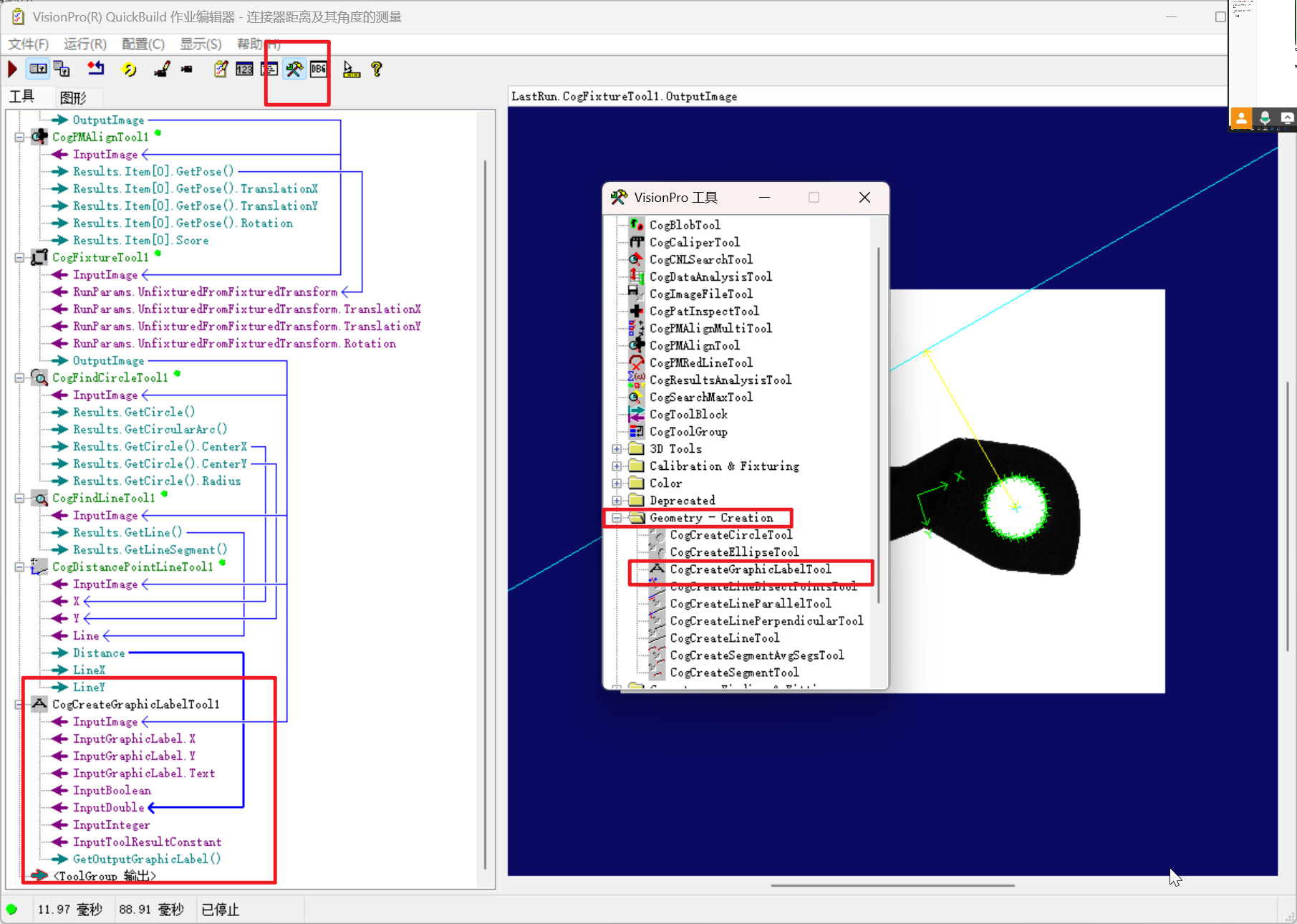The width and height of the screenshot is (1297, 924).
Task: Open the 文件(F) menu
Action: tap(28, 44)
